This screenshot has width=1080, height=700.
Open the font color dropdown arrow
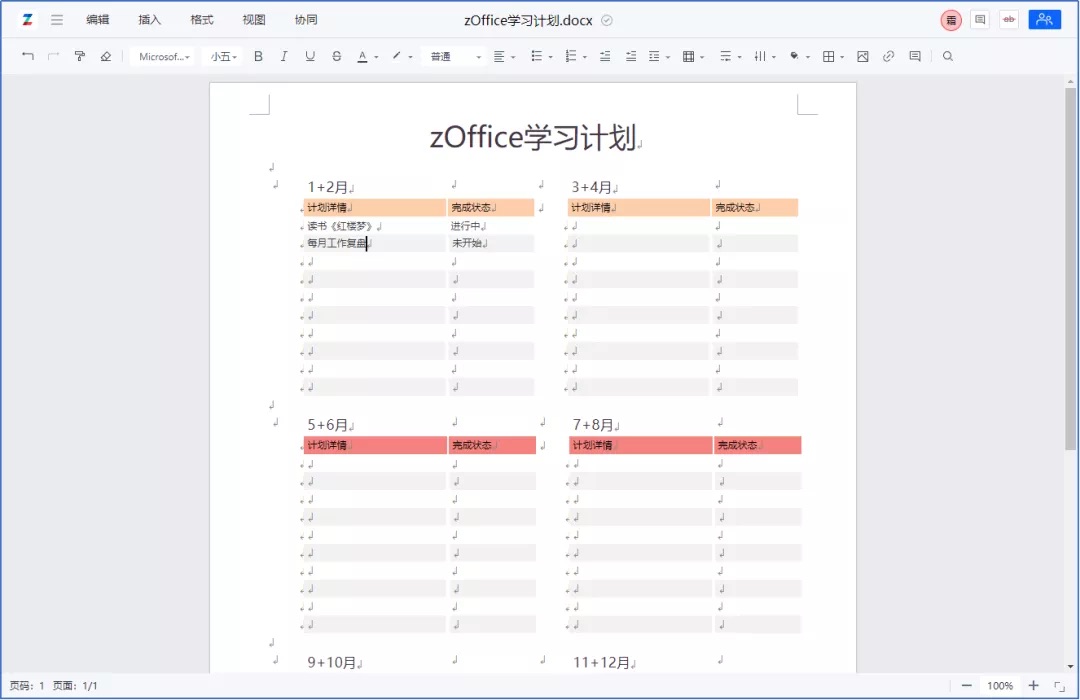[376, 57]
